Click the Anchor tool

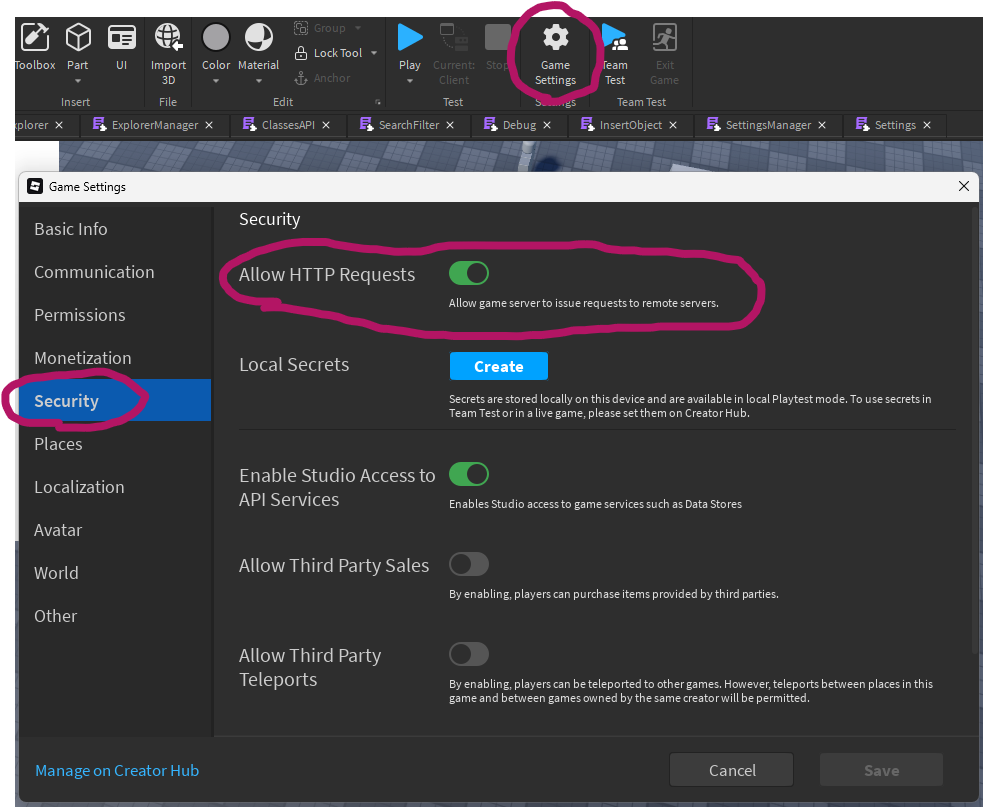coord(323,78)
